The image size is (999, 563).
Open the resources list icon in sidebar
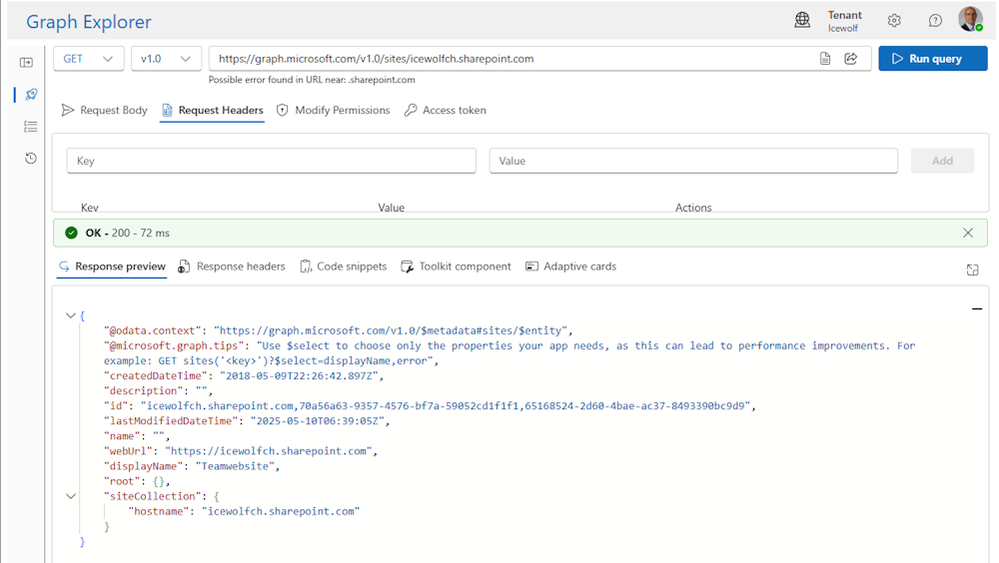[31, 126]
